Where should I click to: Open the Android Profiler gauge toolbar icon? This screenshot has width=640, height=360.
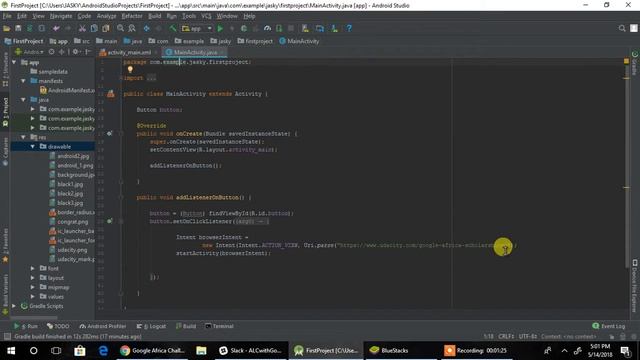tap(267, 29)
